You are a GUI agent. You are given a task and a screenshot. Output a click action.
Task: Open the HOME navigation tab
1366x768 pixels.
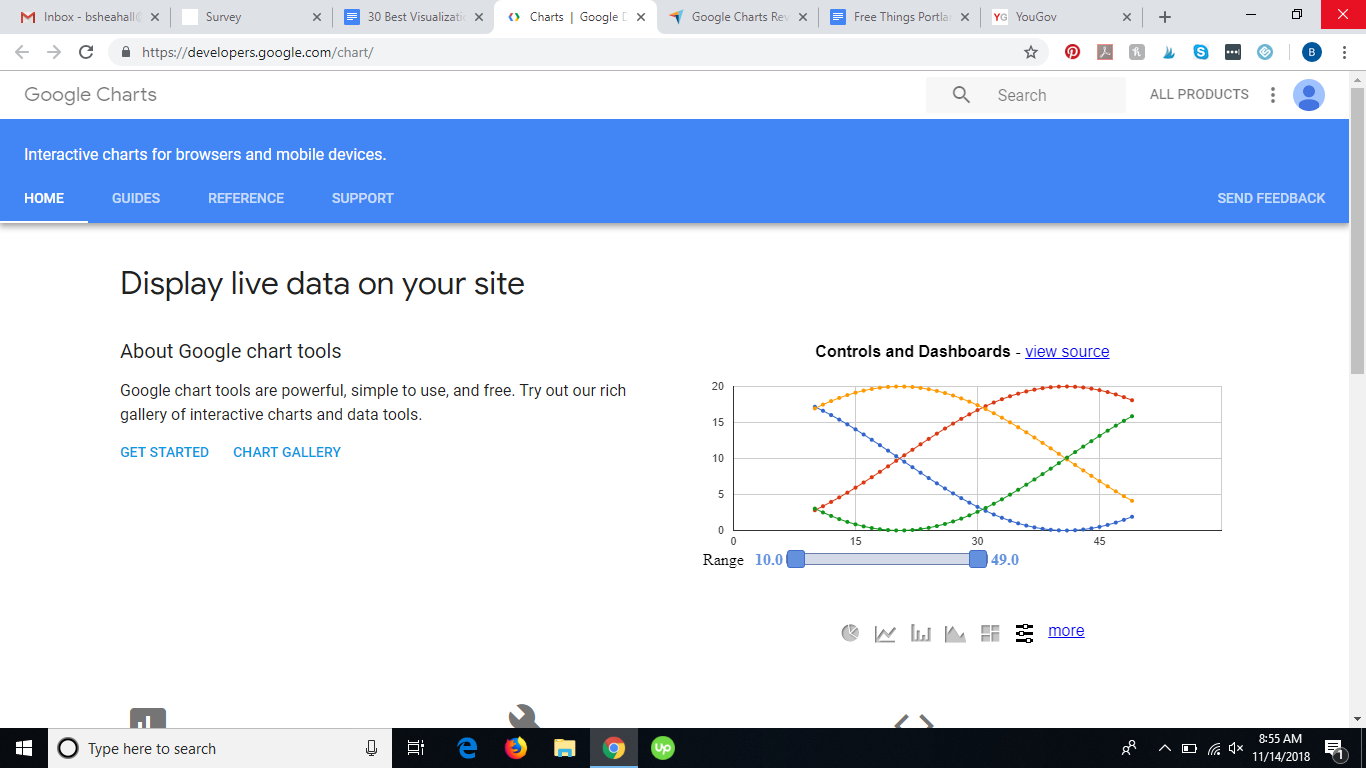click(x=44, y=198)
